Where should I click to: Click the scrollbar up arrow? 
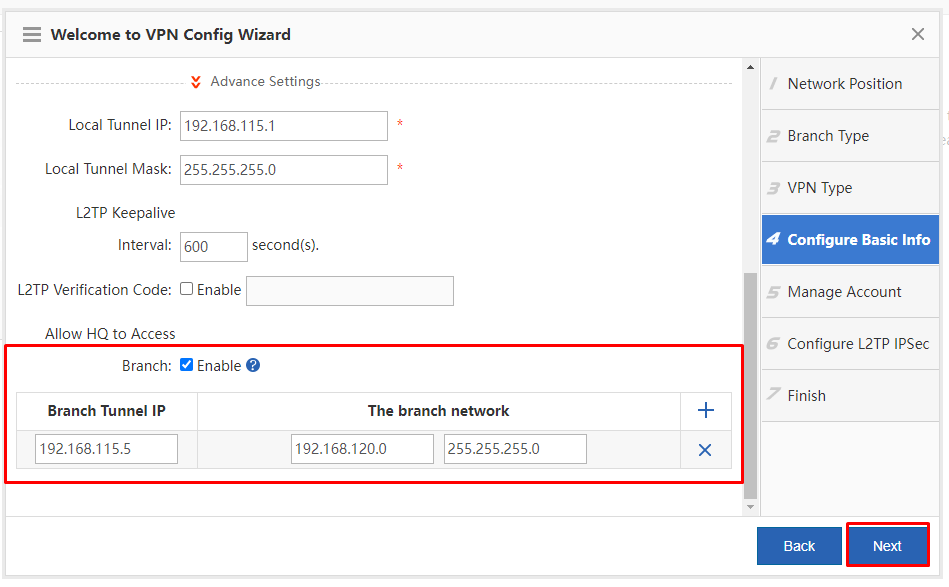tap(750, 67)
